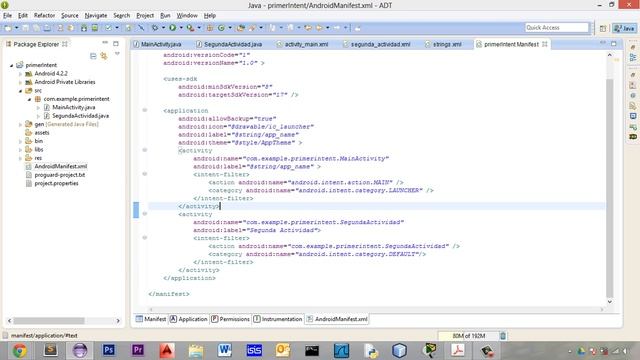
Task: Open the AutoCAD taskbar icon
Action: click(167, 351)
